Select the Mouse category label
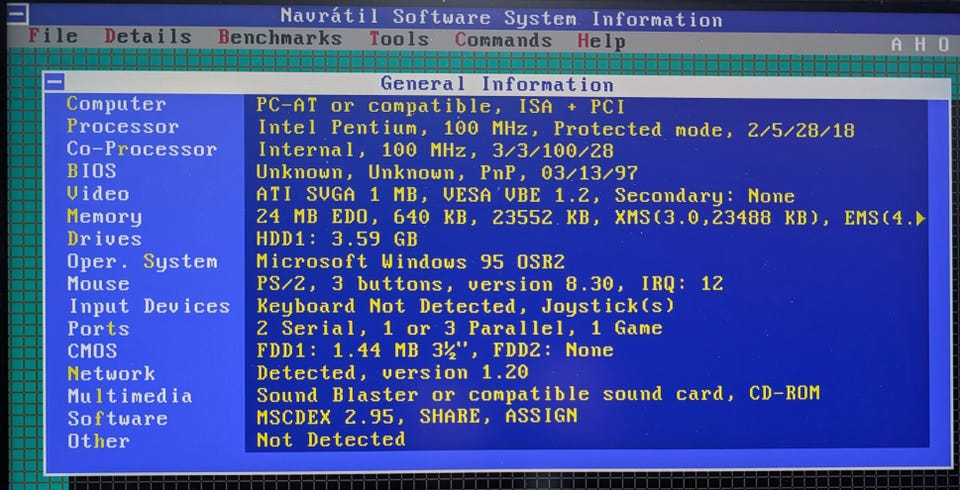The height and width of the screenshot is (490, 960). (98, 284)
